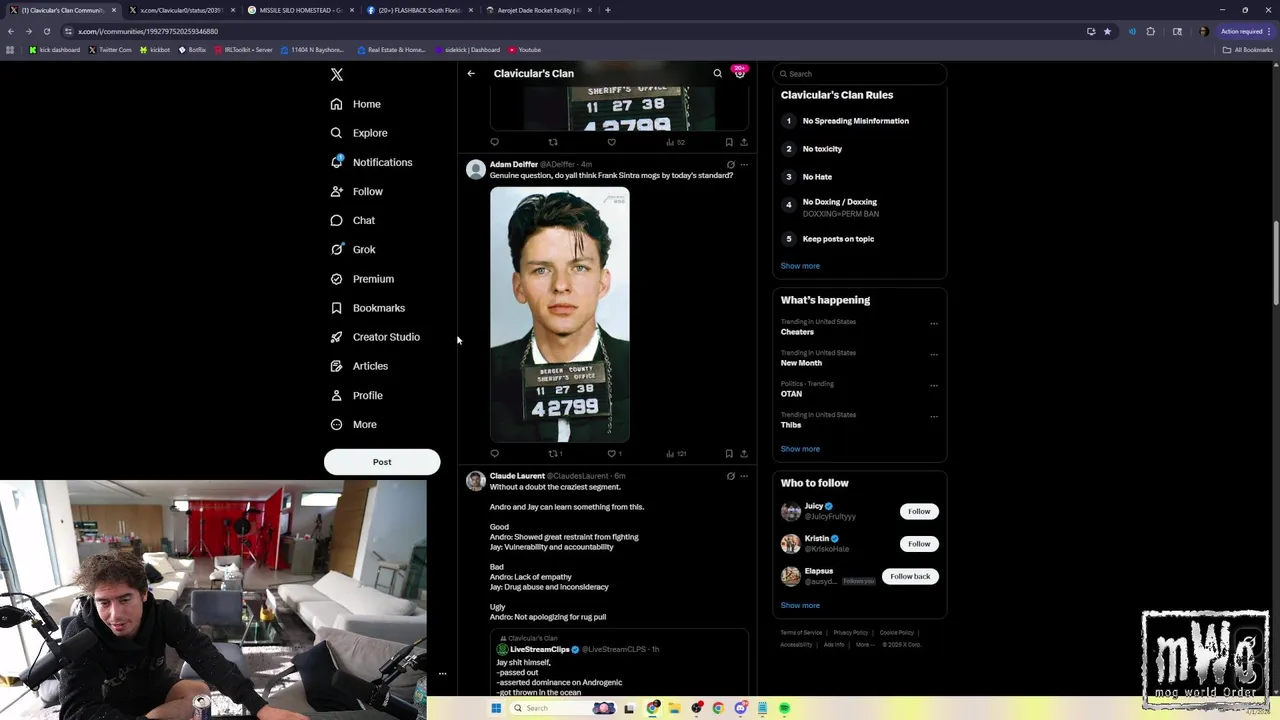
Task: Open options for New Month trend
Action: (x=934, y=355)
